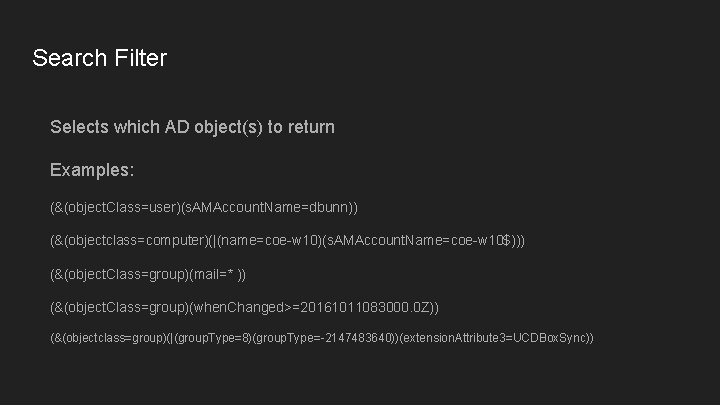Click objectclass=group in the last example
Viewport: 720px width, 405px height.
click(x=115, y=338)
